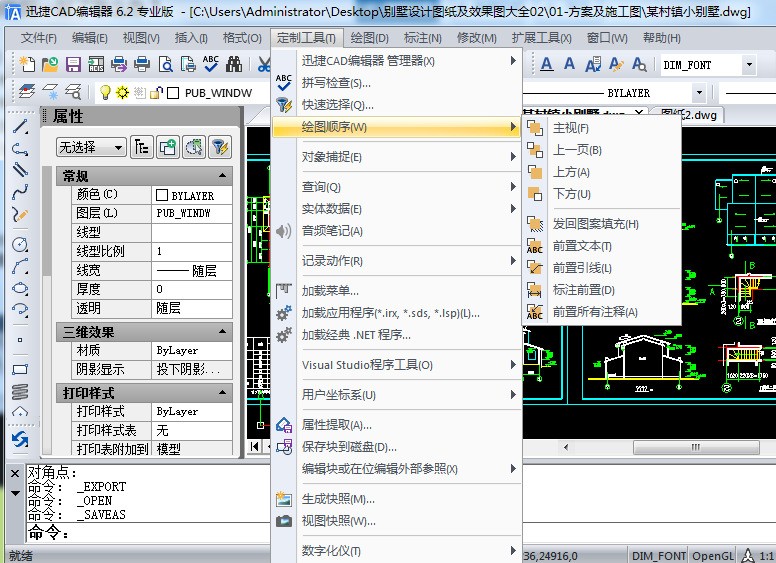
Task: Click the OpenGL status bar button
Action: tap(713, 556)
